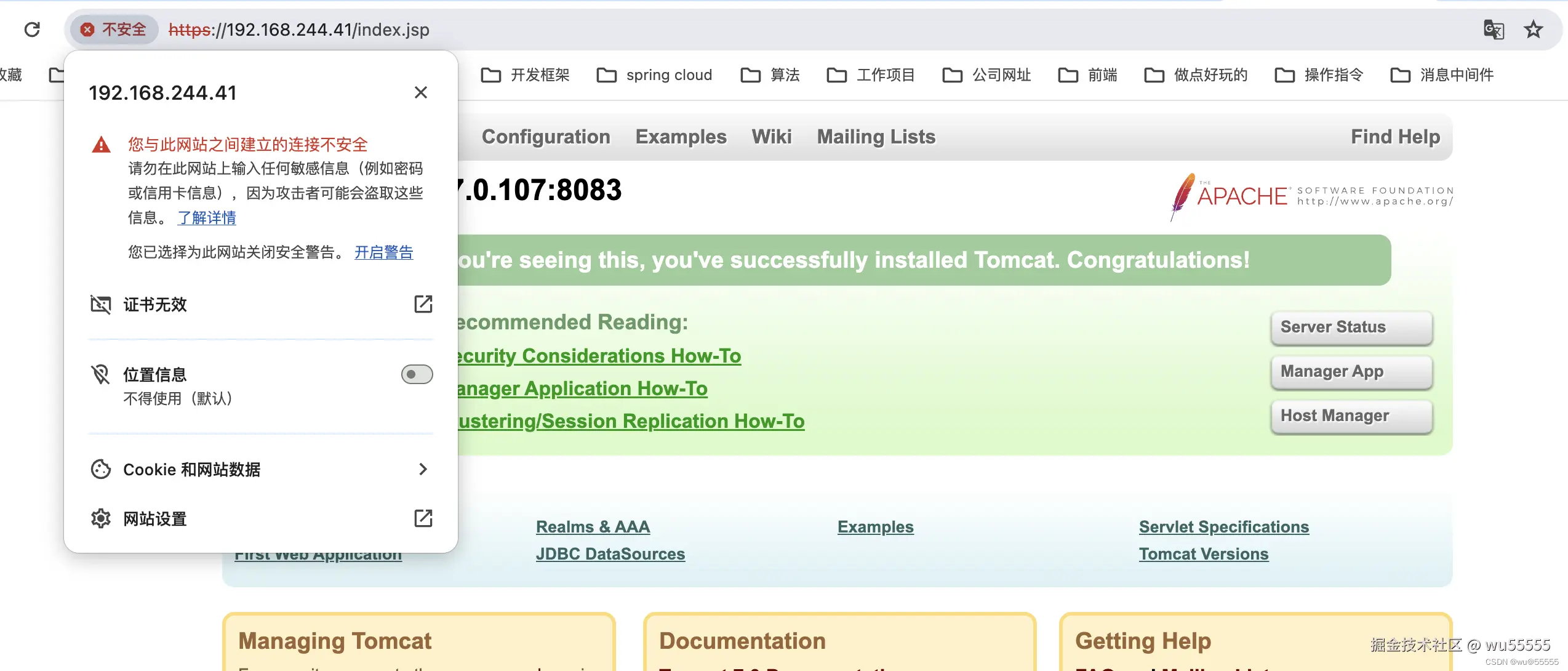This screenshot has height=671, width=1568.
Task: Click the cookie icon for site data
Action: [x=101, y=469]
